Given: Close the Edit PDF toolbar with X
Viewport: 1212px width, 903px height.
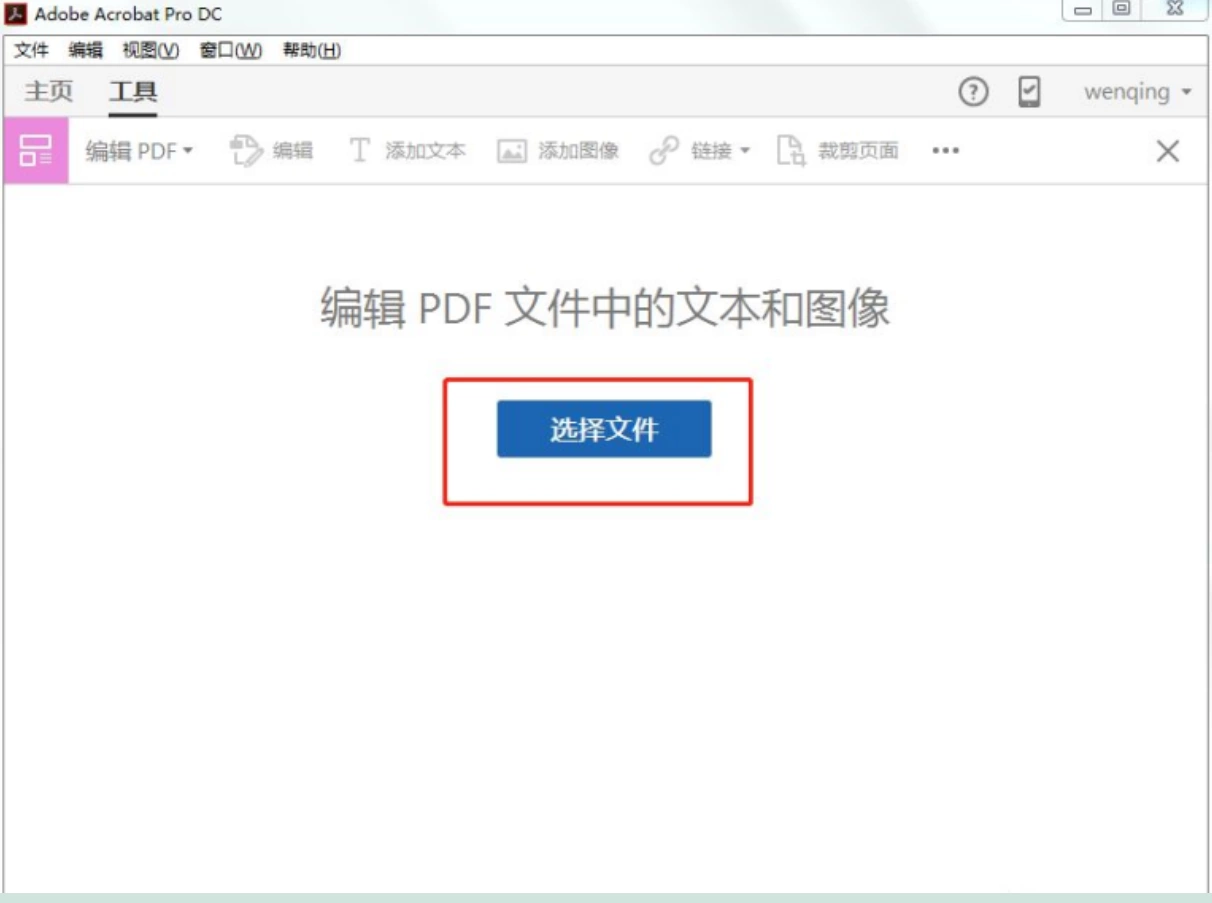Looking at the screenshot, I should (1167, 151).
